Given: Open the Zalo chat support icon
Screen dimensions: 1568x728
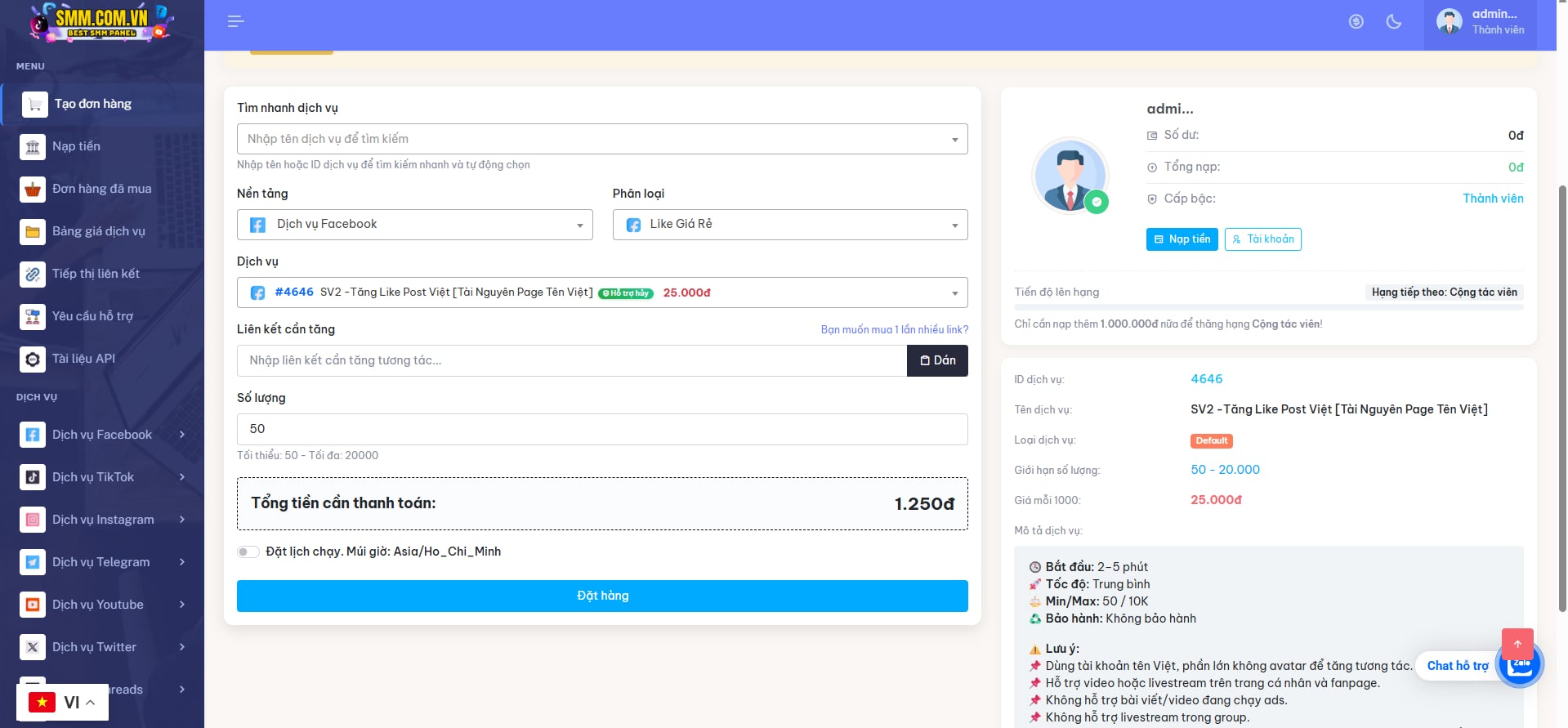Looking at the screenshot, I should tap(1520, 665).
